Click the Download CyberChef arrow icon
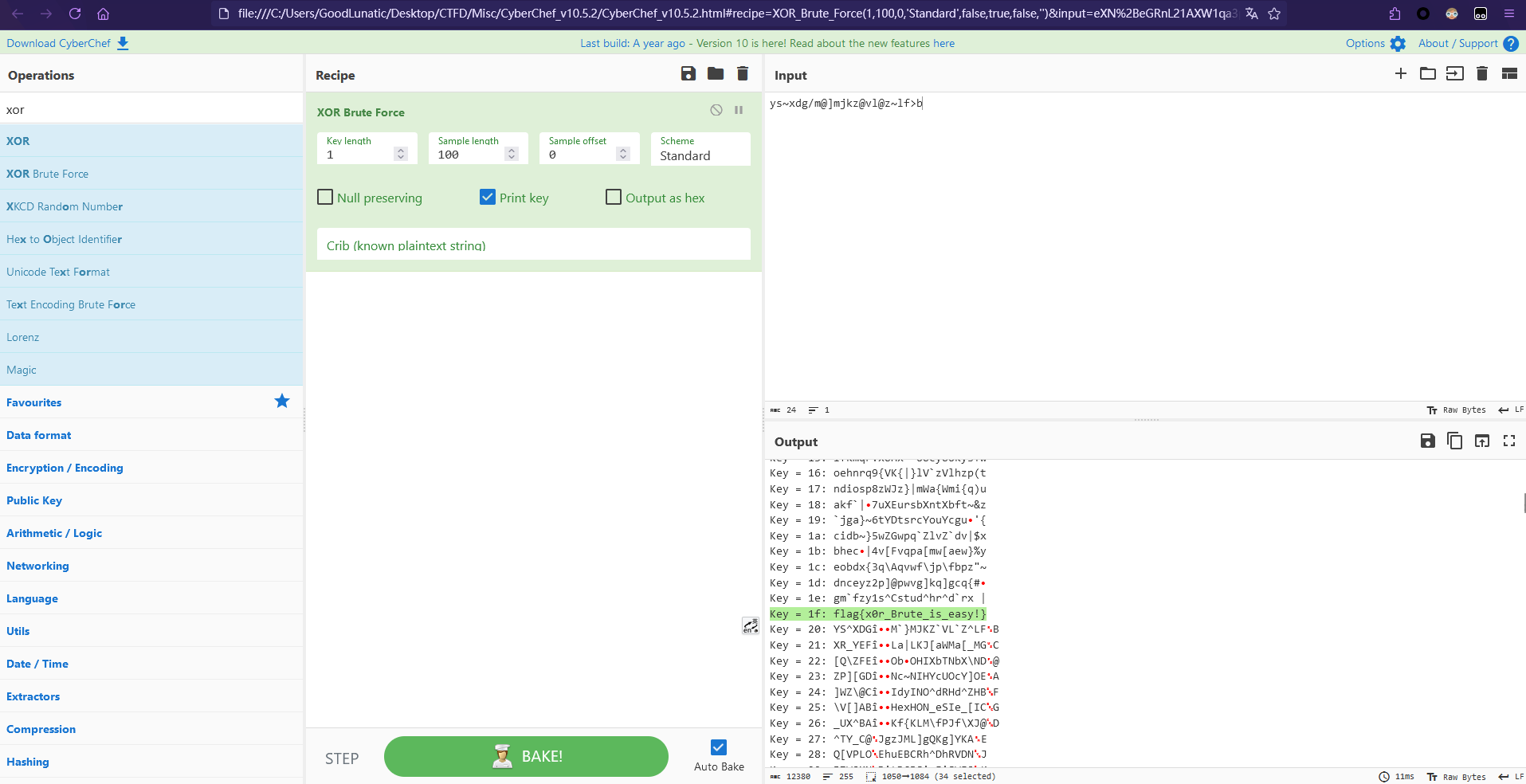The height and width of the screenshot is (784, 1526). pos(123,43)
